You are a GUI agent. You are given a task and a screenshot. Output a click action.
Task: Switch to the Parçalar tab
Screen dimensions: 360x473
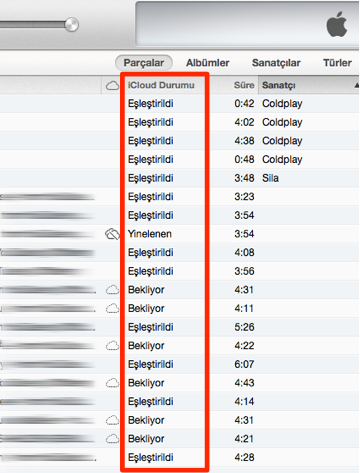[x=144, y=63]
